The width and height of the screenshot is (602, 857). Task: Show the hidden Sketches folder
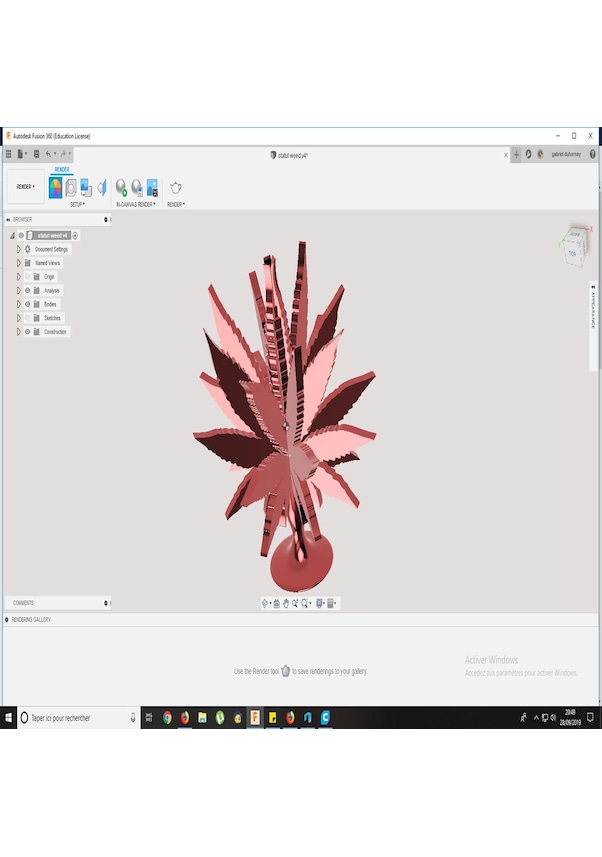[27, 318]
